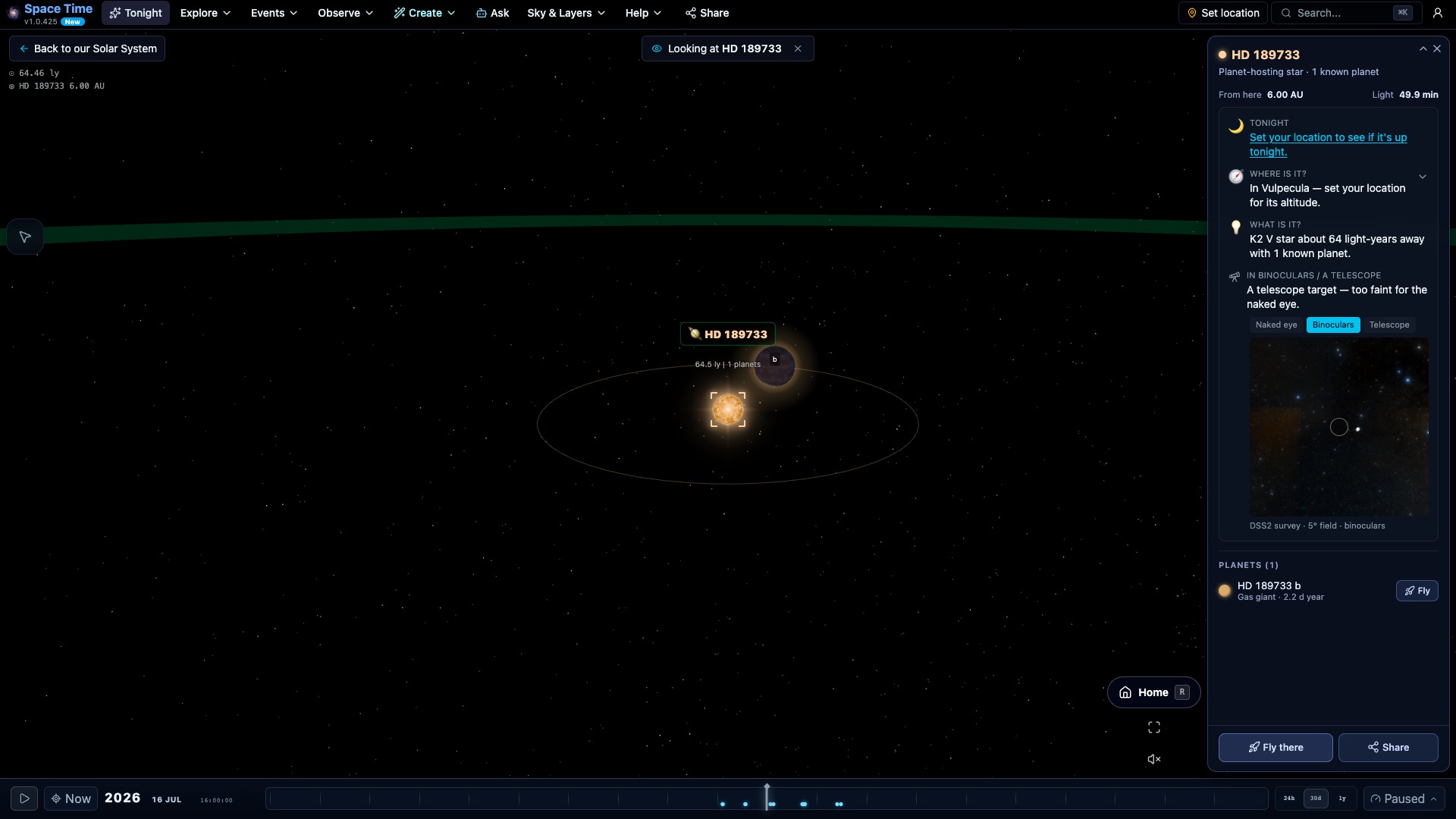The image size is (1456, 819).
Task: Select the pointer cursor tool on left edge
Action: [25, 237]
